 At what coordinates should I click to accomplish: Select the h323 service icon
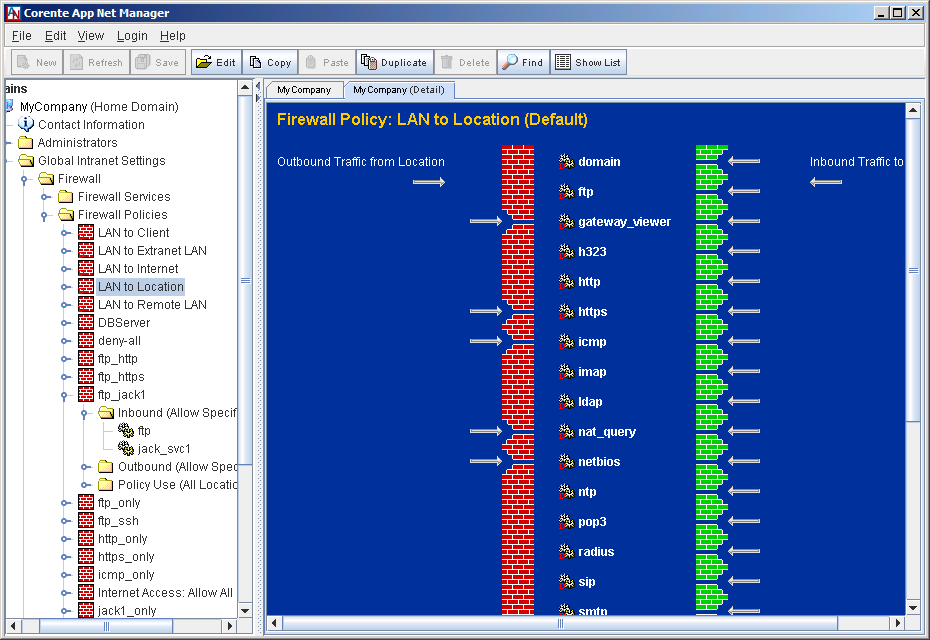pyautogui.click(x=566, y=251)
